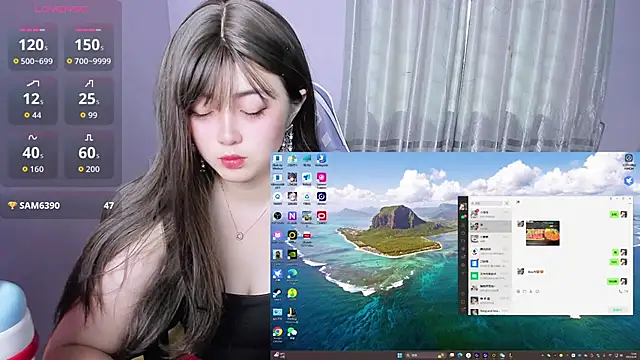This screenshot has width=640, height=360.
Task: Select the purple N desktop icon
Action: point(292,216)
